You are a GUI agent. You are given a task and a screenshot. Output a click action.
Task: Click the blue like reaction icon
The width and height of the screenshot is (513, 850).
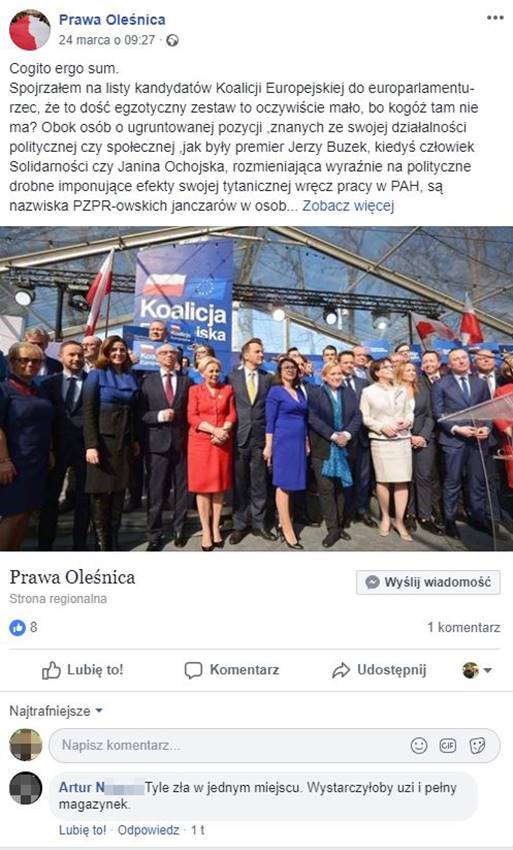click(x=17, y=628)
